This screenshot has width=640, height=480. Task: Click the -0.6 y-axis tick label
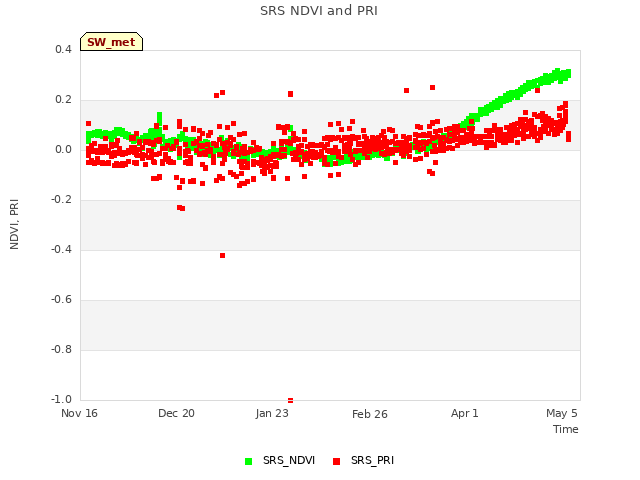[61, 300]
